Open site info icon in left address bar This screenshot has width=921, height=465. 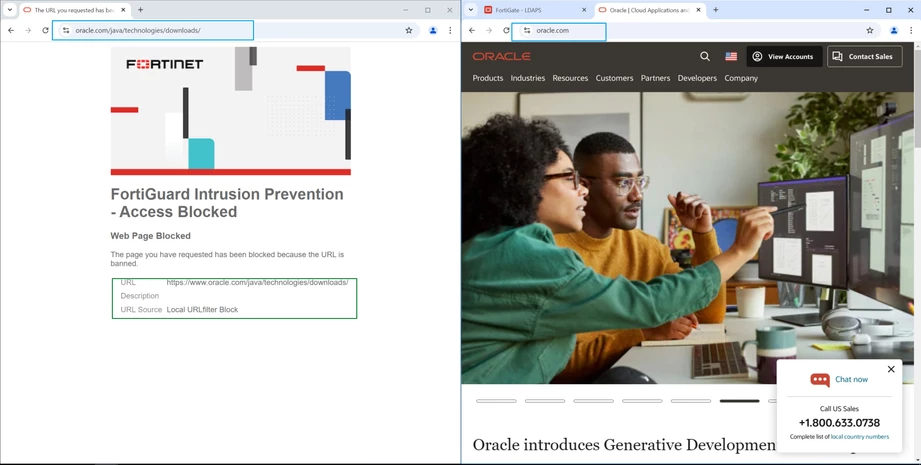(x=66, y=31)
